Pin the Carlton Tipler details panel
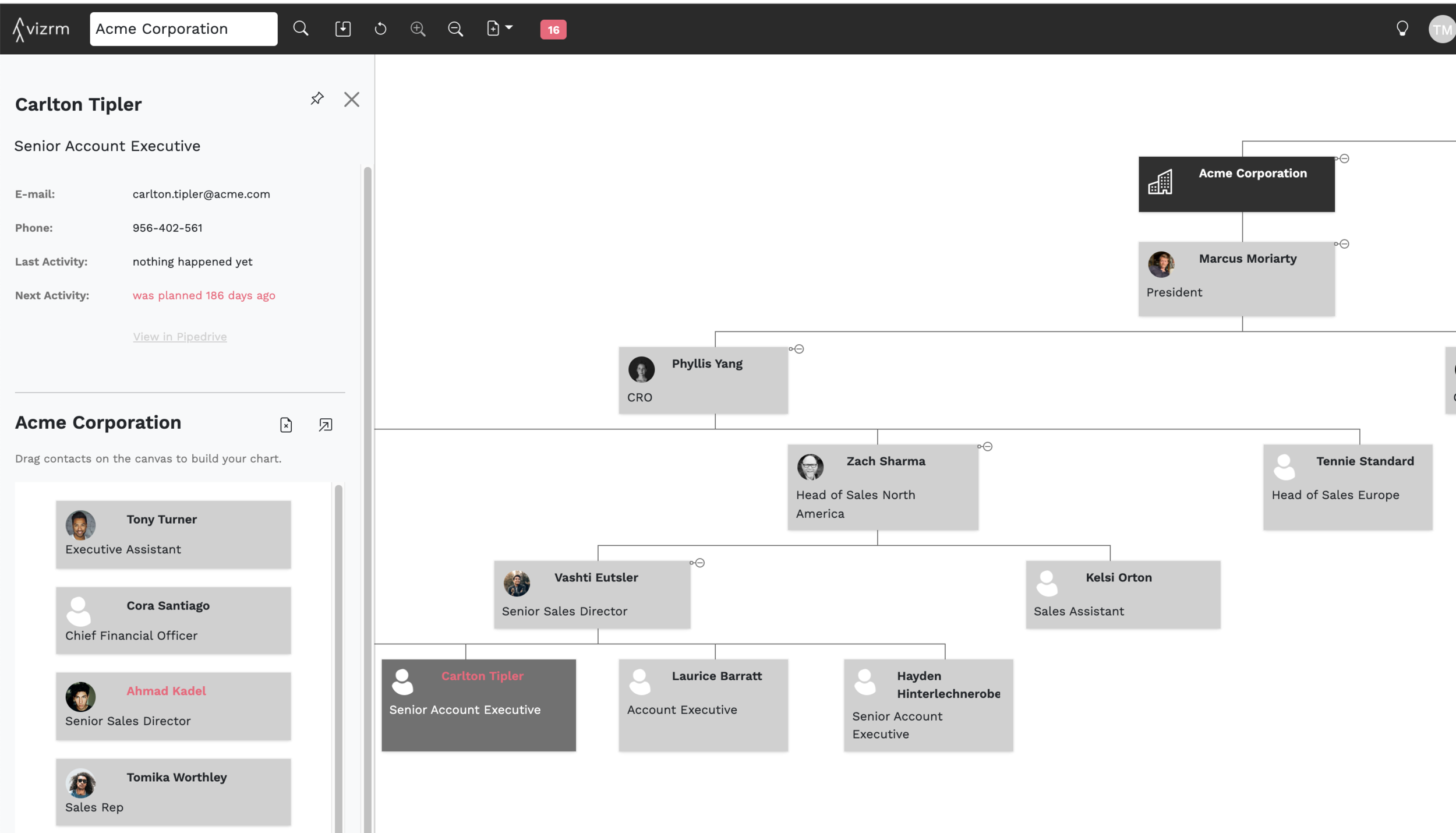Screen dimensions: 1456x833 (x=317, y=98)
